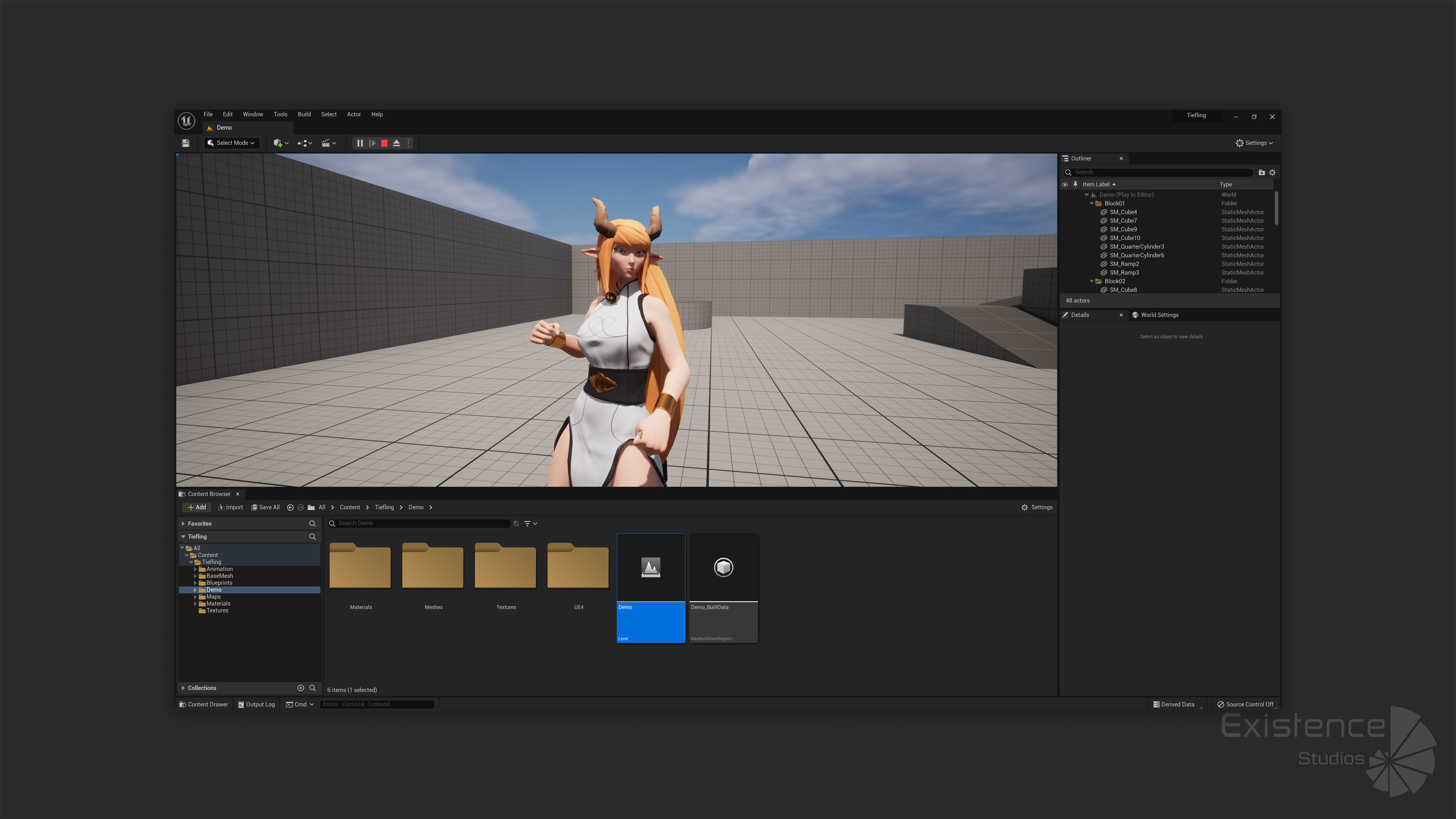Search within Favorites using magnifier icon
1456x819 pixels.
pyautogui.click(x=312, y=524)
